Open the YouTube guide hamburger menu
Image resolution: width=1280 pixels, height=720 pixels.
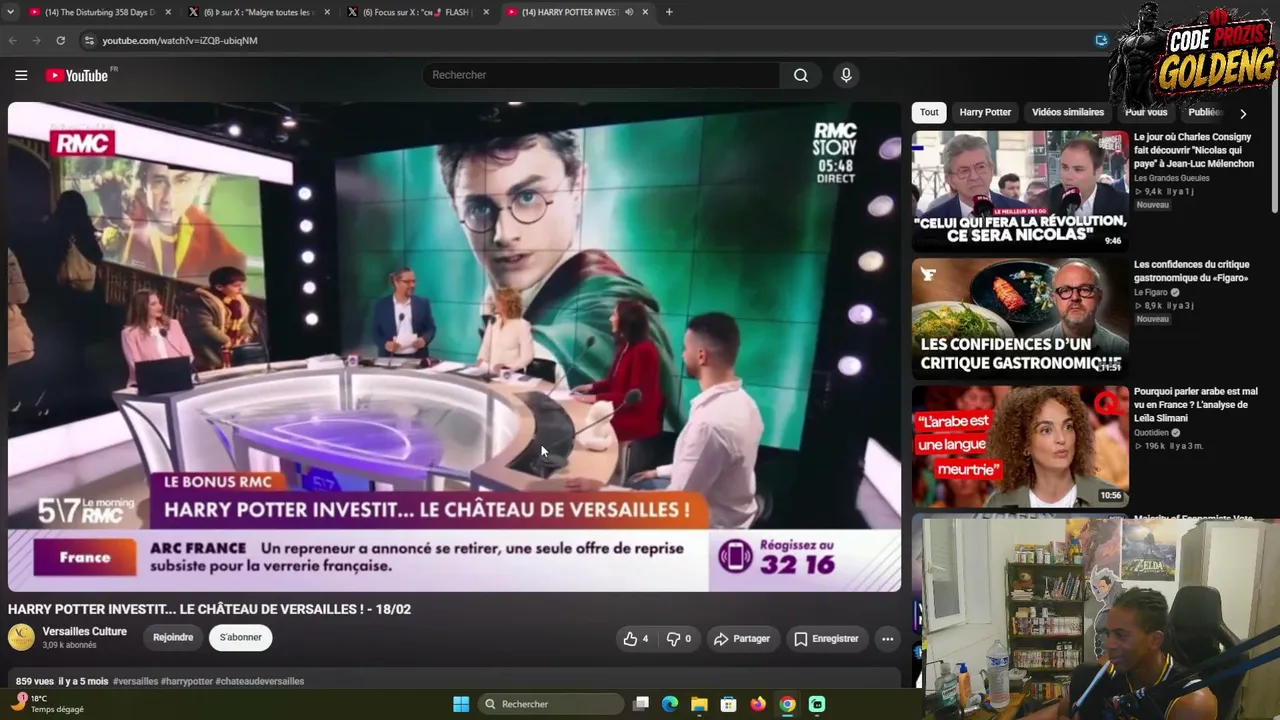point(21,75)
